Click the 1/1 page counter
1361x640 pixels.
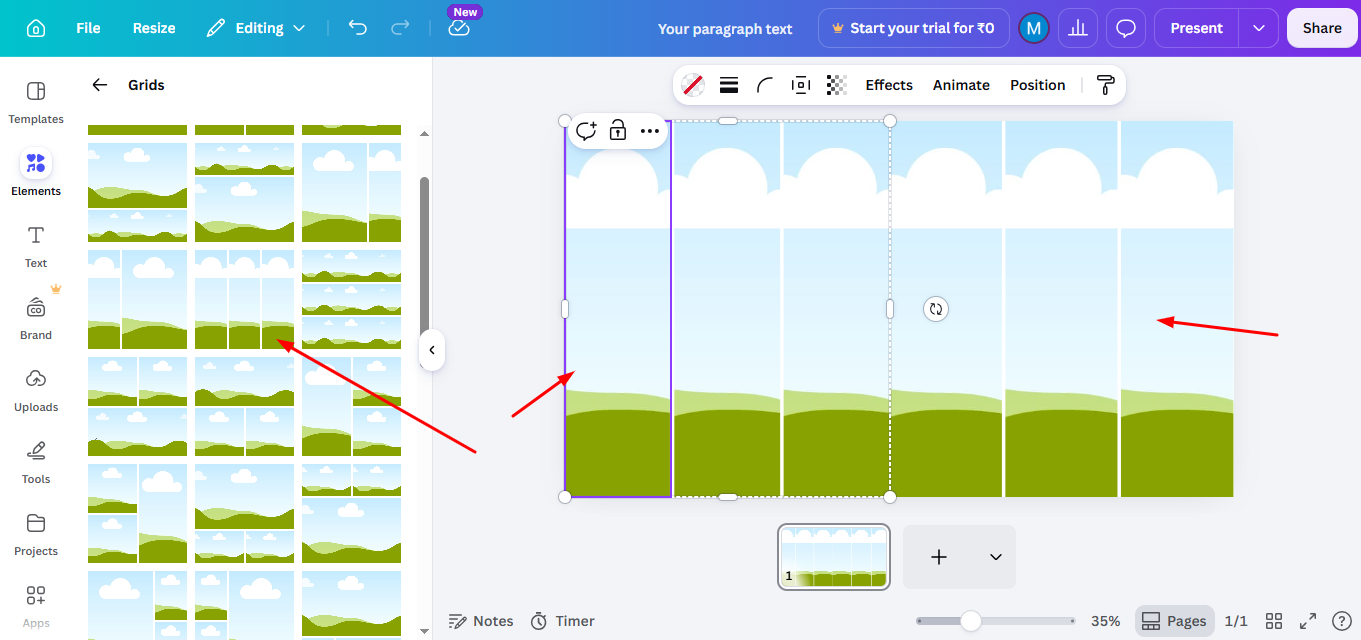[1236, 621]
